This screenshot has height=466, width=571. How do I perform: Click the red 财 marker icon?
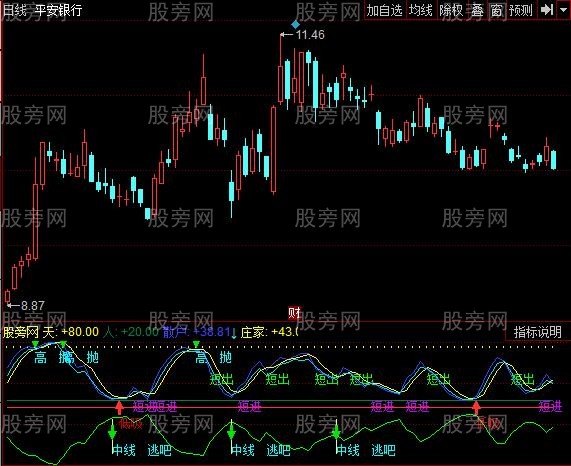point(294,313)
